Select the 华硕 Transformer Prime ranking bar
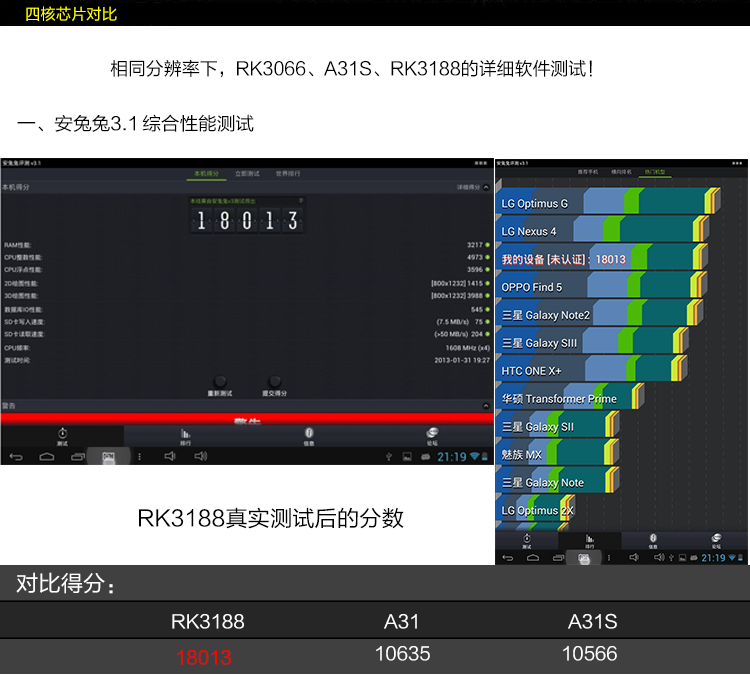Screen dimensions: 750x696 click(570, 397)
